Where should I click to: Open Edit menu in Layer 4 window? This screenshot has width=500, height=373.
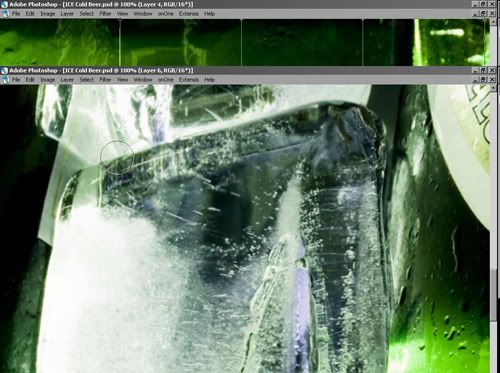30,14
